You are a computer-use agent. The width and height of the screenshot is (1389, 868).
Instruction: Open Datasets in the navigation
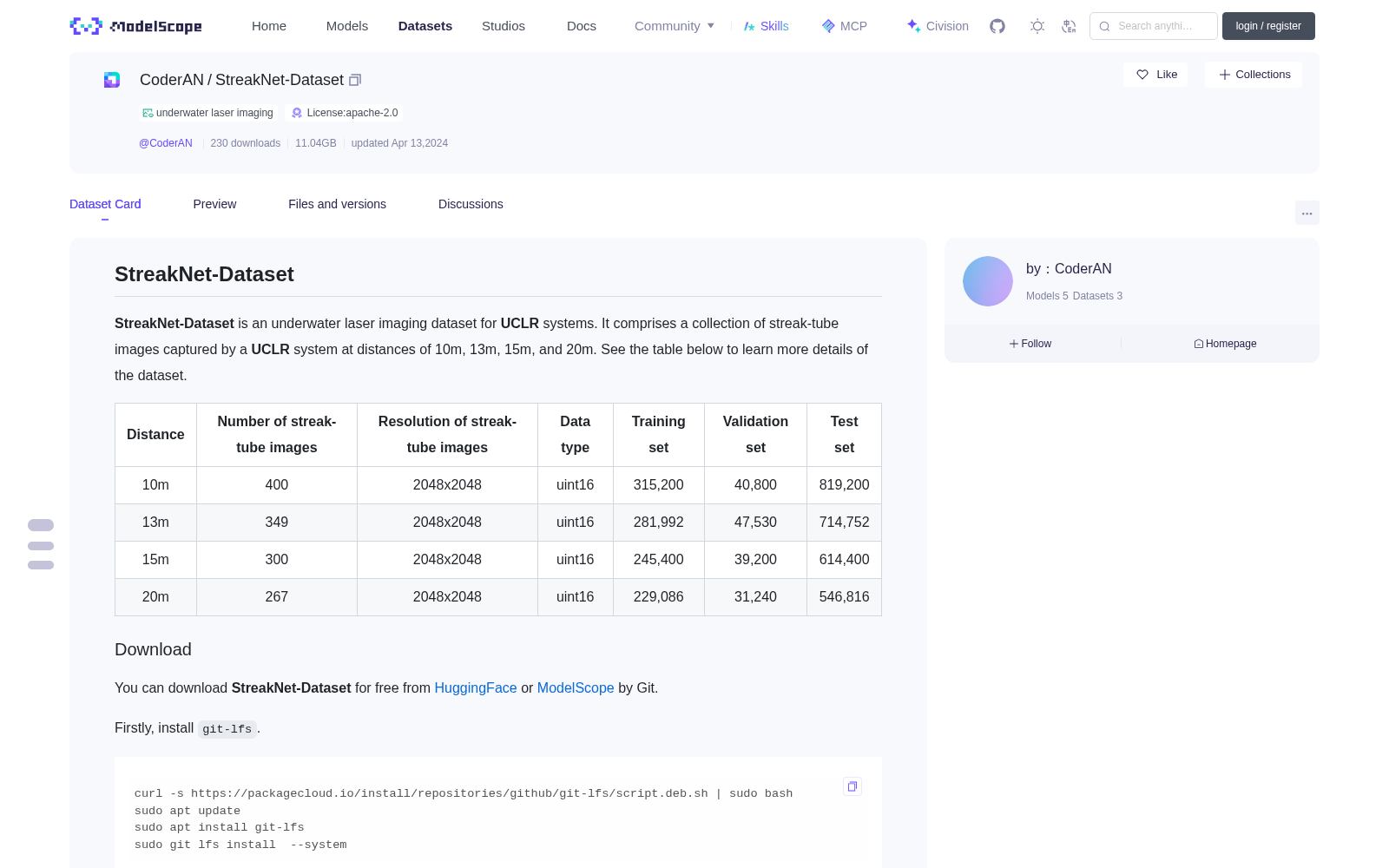pos(425,26)
